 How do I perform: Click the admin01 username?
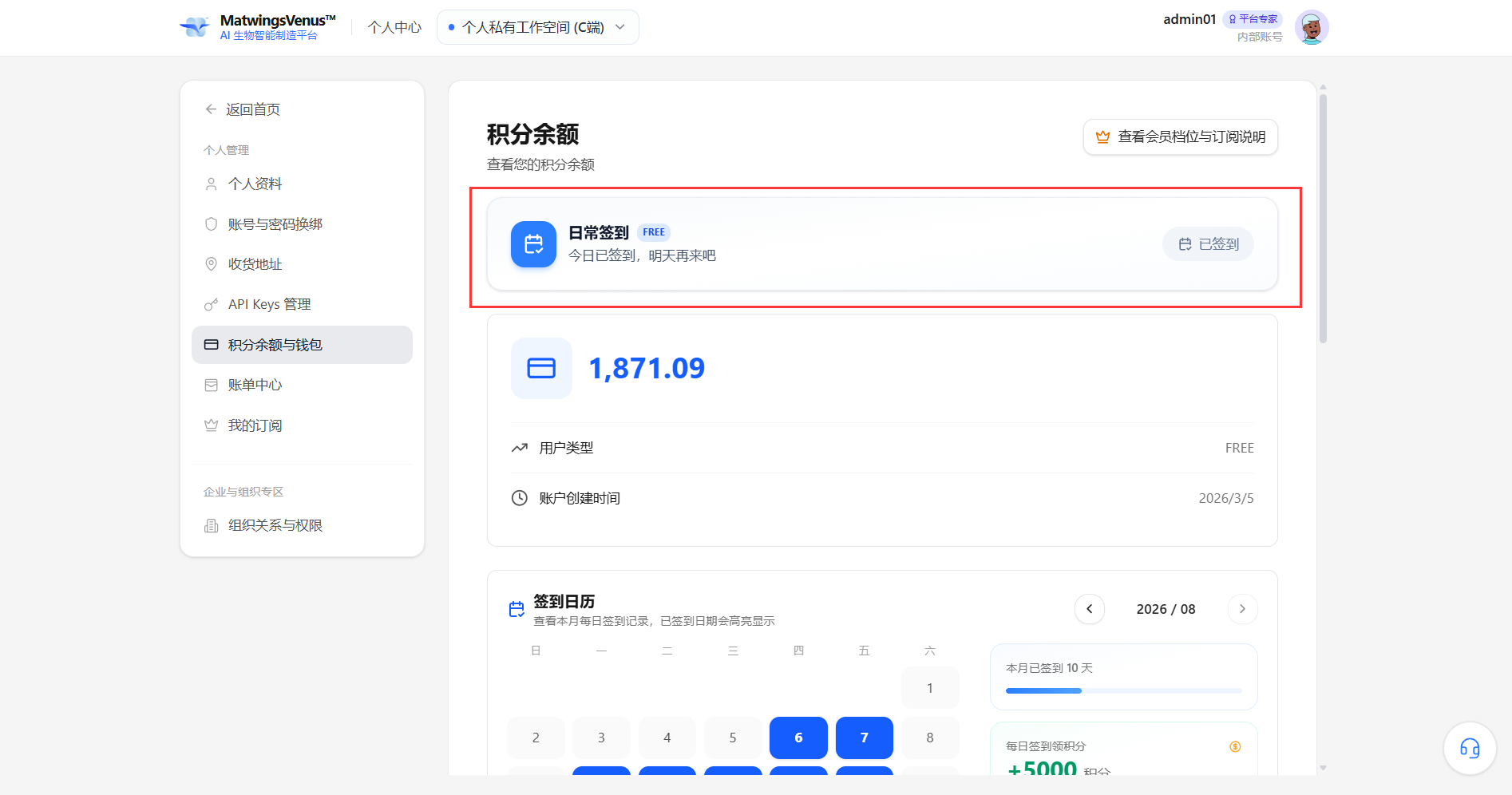(x=1189, y=19)
